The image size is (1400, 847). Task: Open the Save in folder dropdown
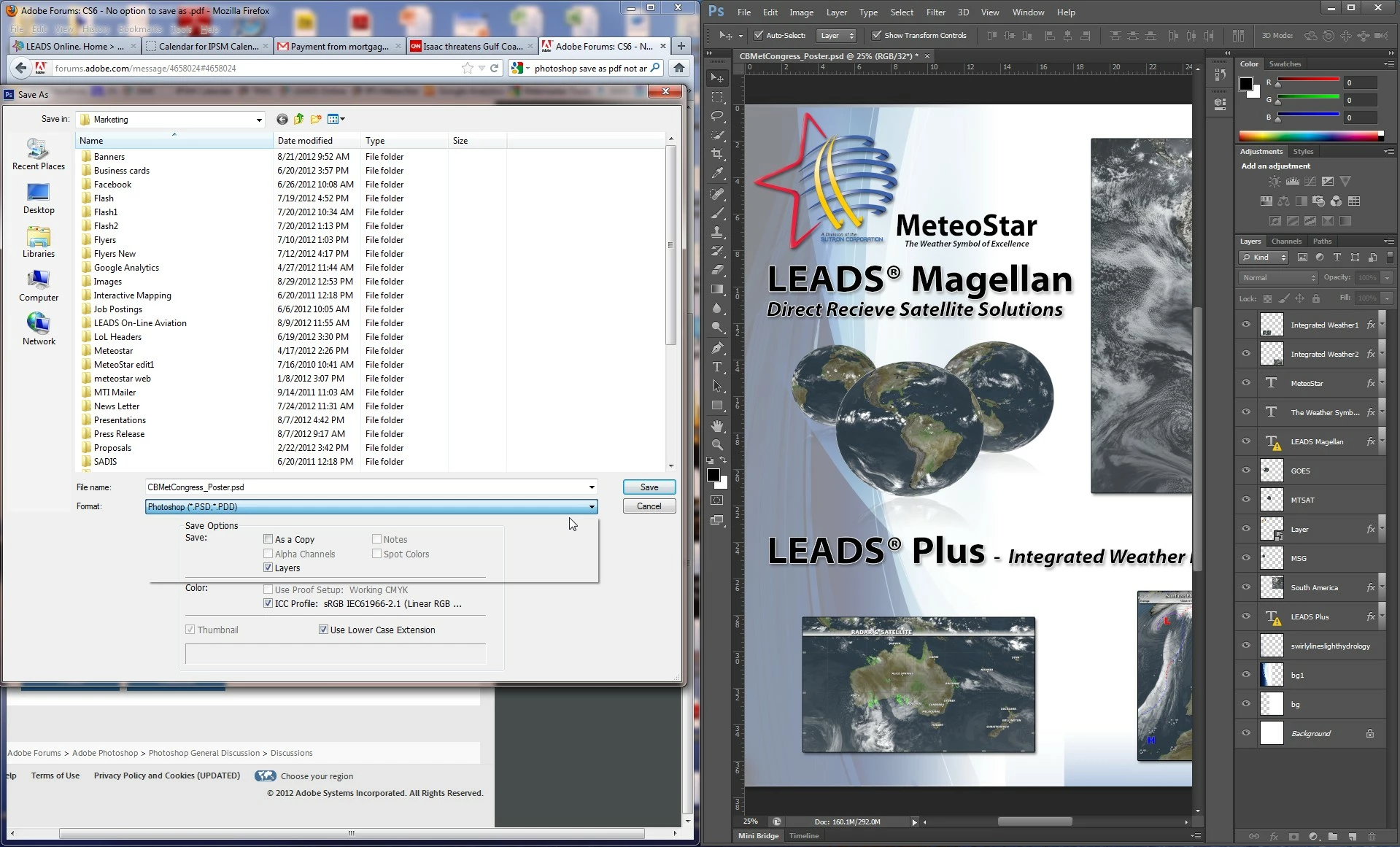[x=259, y=120]
